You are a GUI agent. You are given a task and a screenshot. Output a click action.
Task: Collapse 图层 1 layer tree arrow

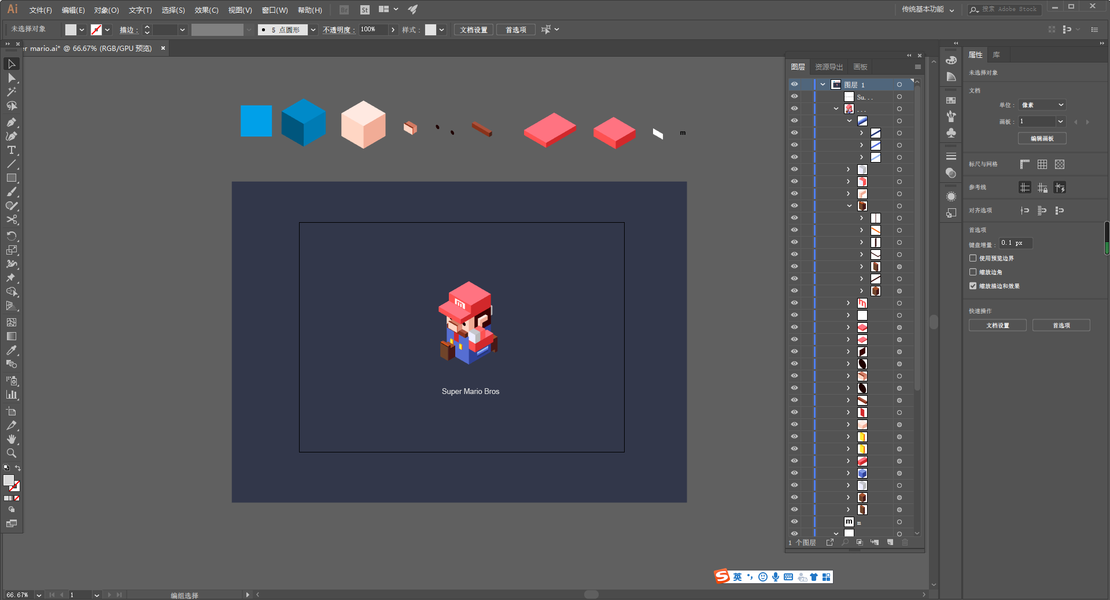823,85
